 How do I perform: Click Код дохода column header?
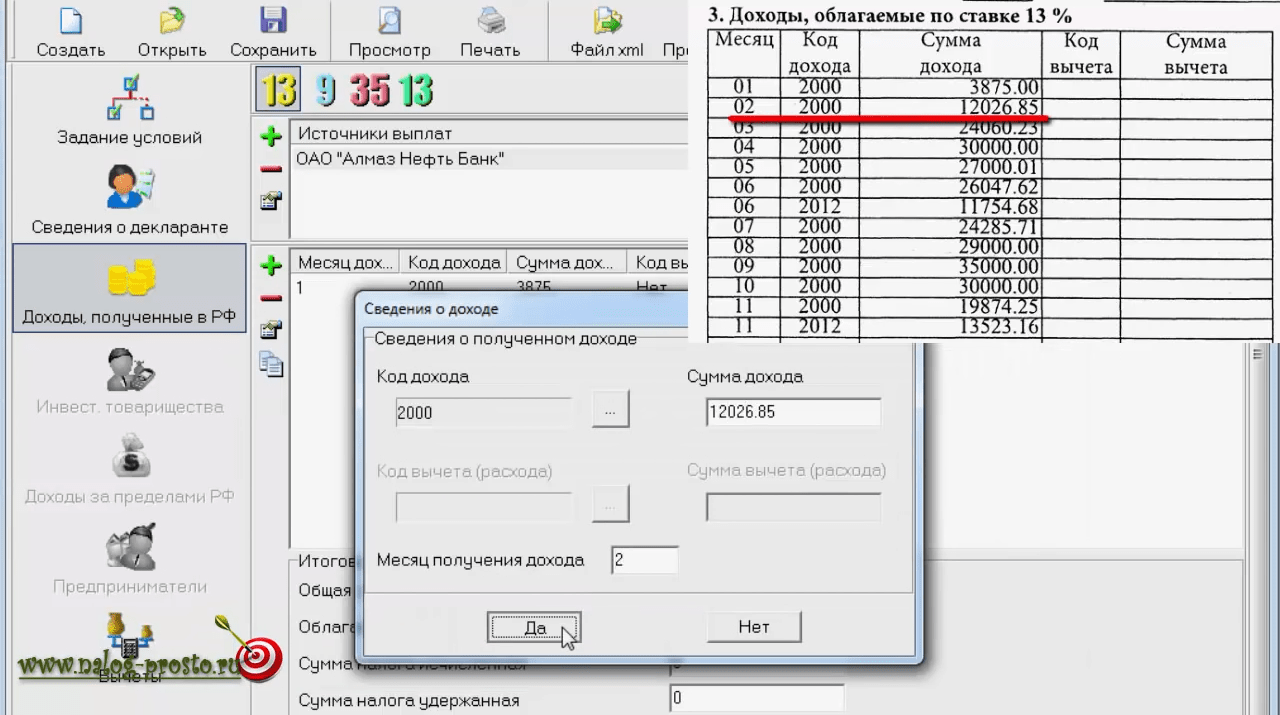click(453, 262)
